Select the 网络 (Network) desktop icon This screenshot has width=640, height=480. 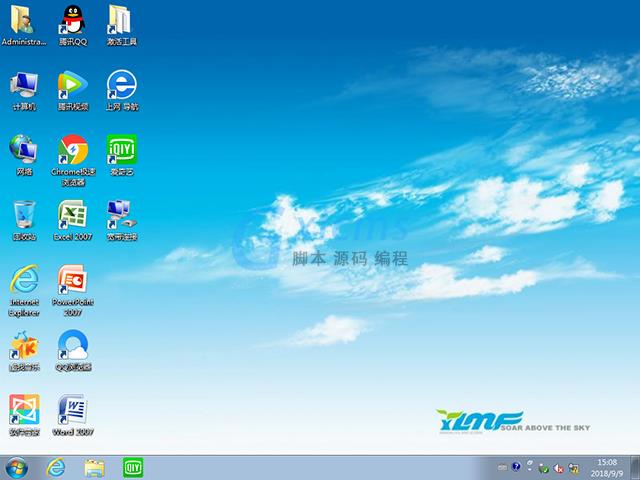[24, 155]
